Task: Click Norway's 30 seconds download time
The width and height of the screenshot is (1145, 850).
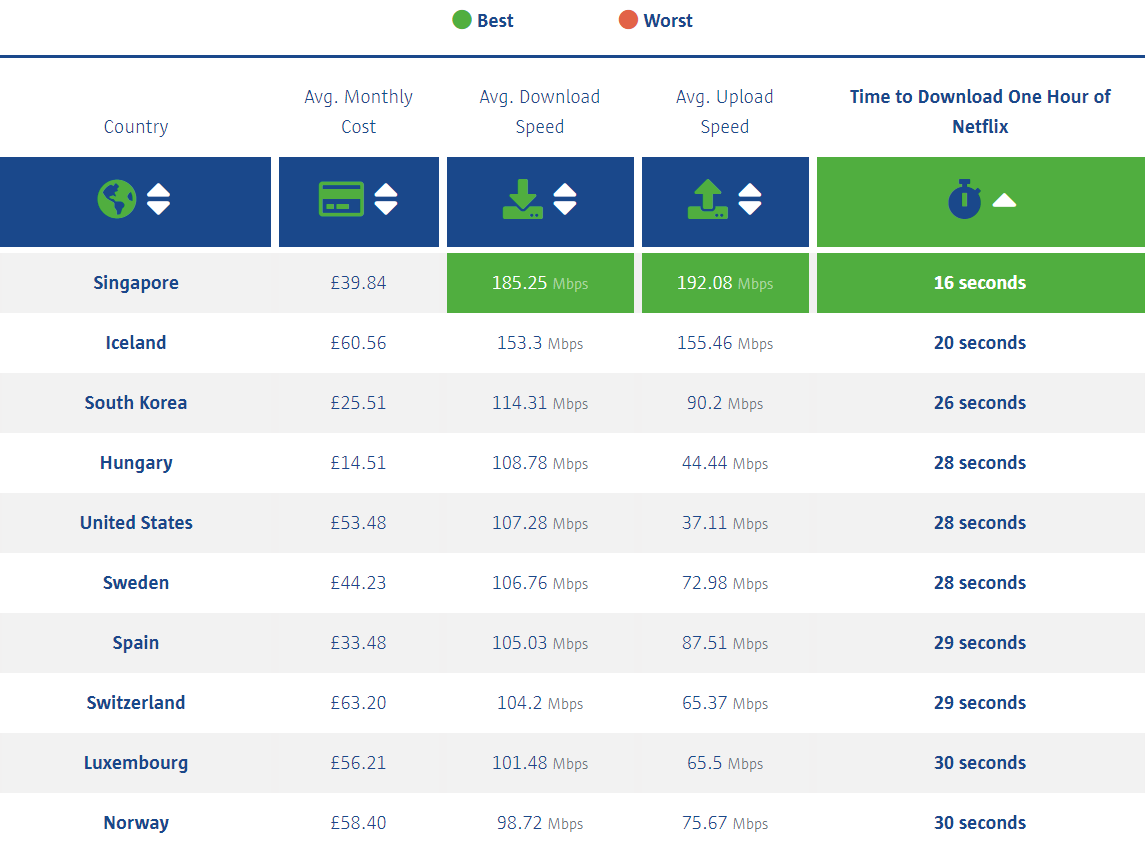Action: tap(980, 823)
